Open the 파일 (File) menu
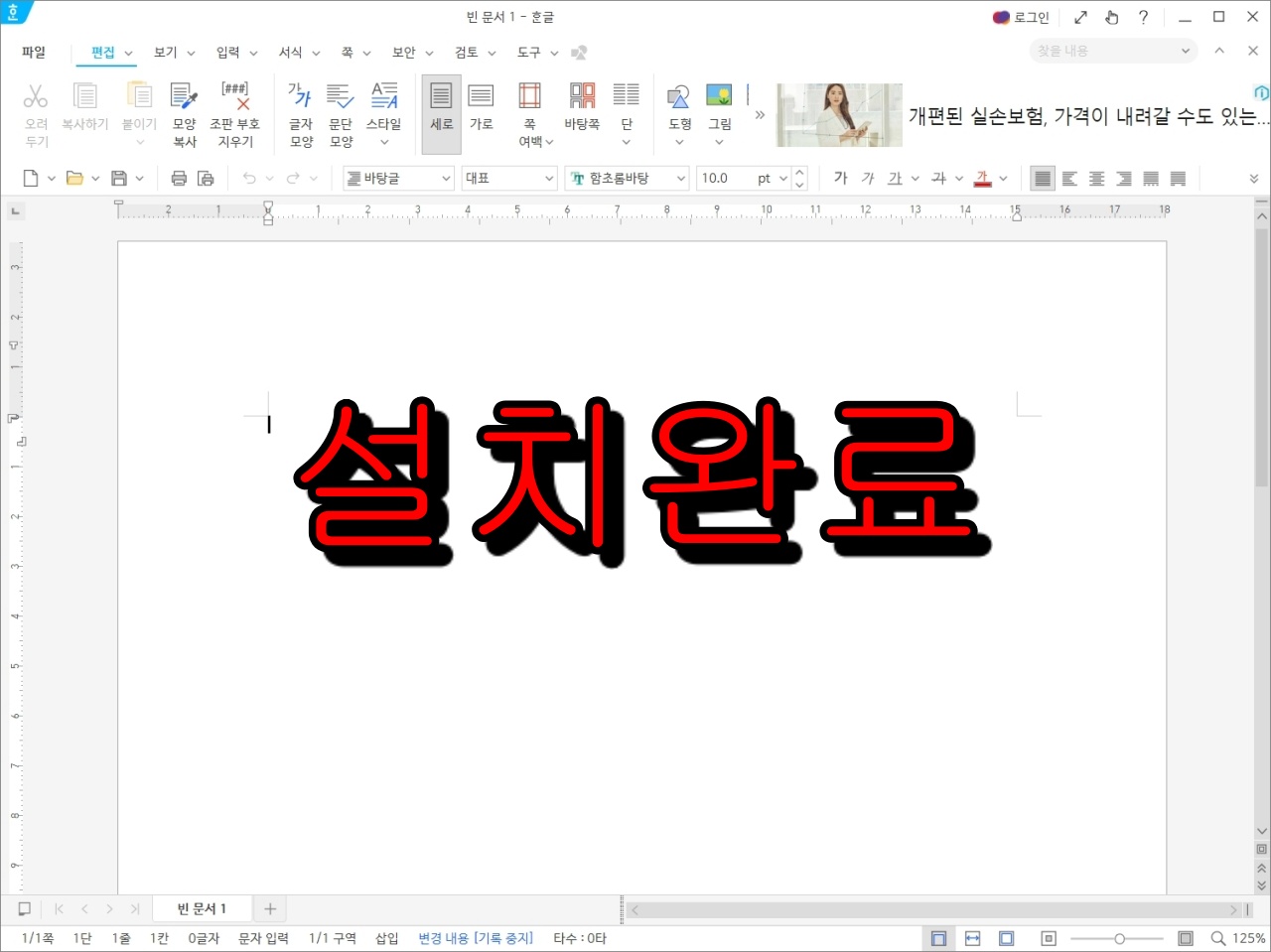The width and height of the screenshot is (1271, 952). (33, 52)
